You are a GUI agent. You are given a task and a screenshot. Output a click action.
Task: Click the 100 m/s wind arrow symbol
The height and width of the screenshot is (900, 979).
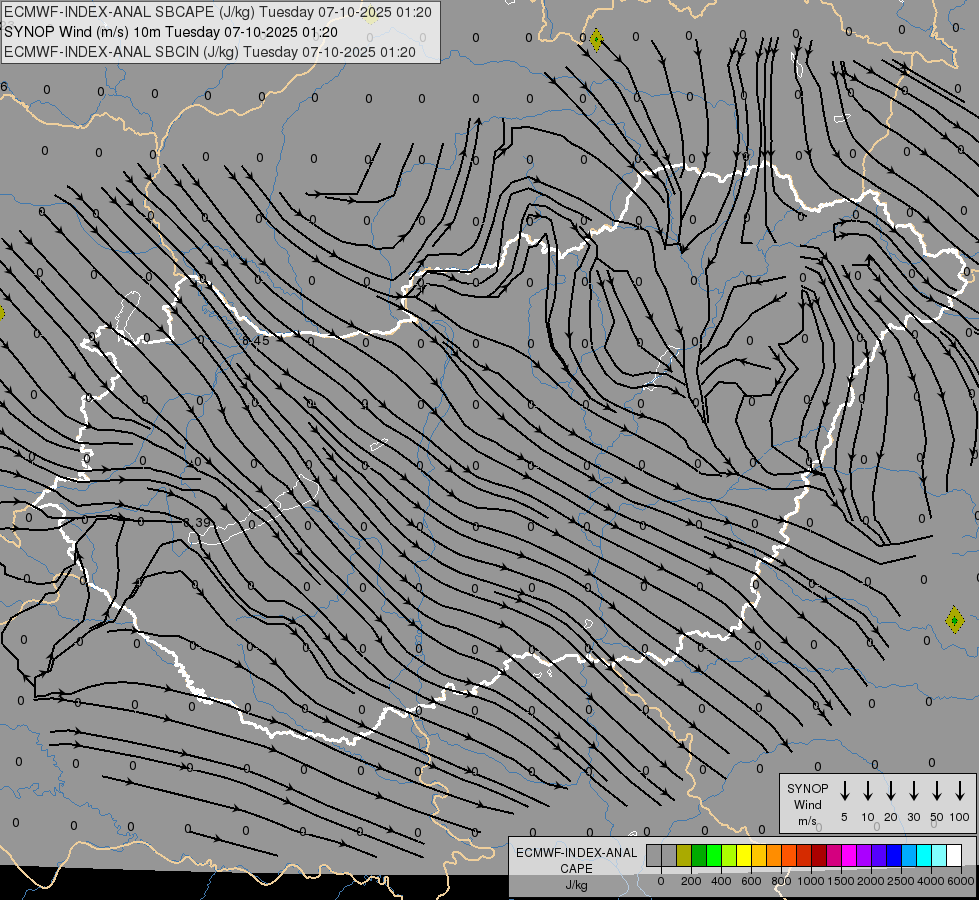tap(960, 791)
